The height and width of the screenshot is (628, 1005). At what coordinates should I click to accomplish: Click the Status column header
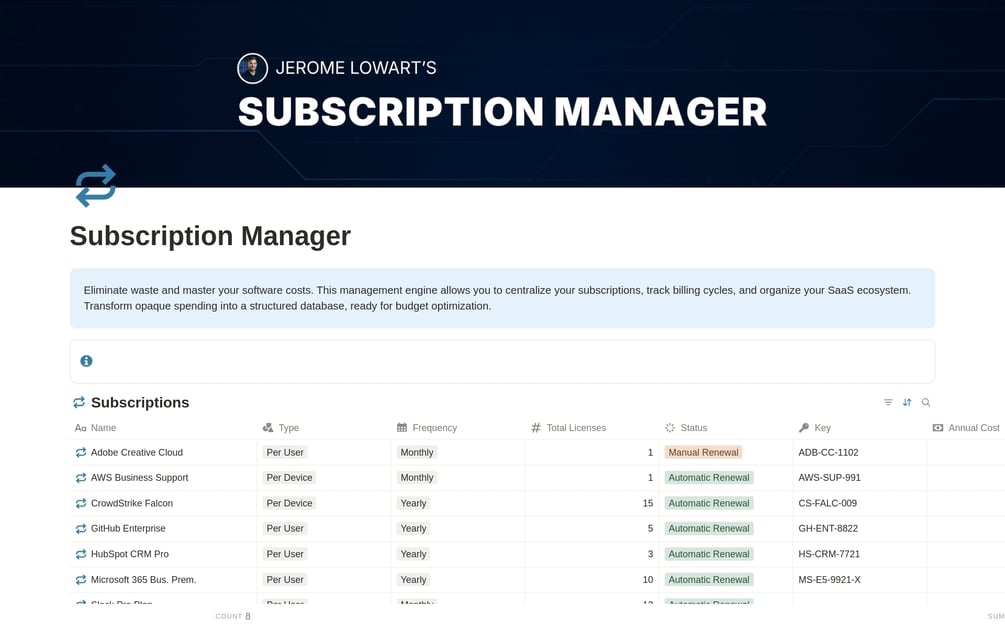pyautogui.click(x=686, y=428)
